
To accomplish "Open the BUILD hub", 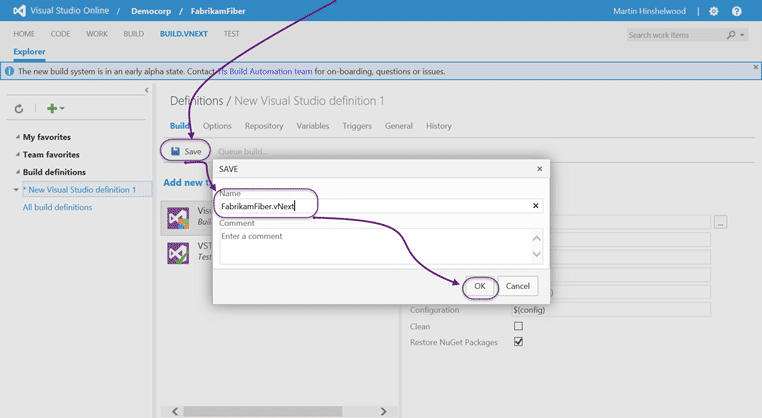I will click(x=134, y=34).
